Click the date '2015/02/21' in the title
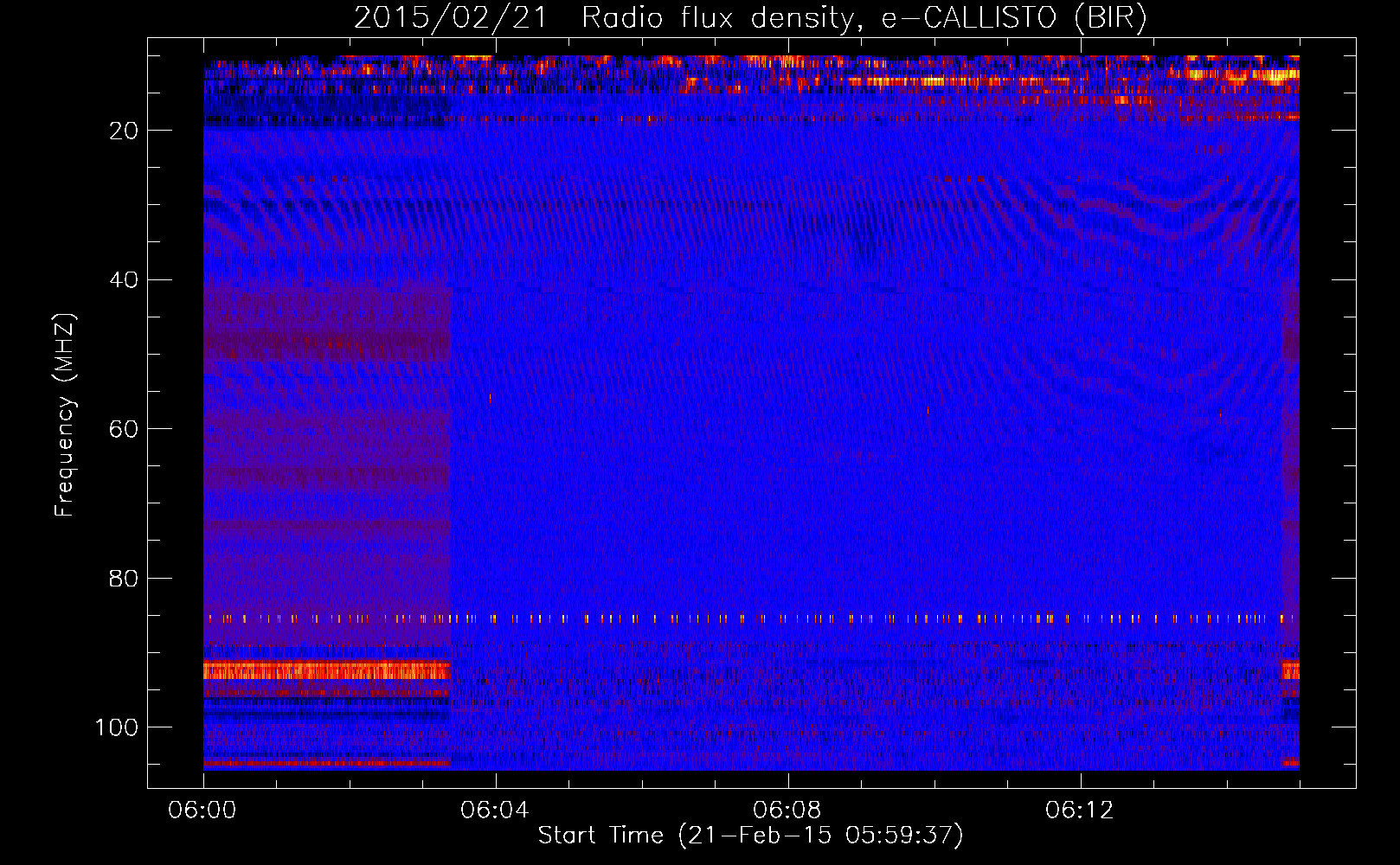Screen dimensions: 1400x865 click(450, 17)
